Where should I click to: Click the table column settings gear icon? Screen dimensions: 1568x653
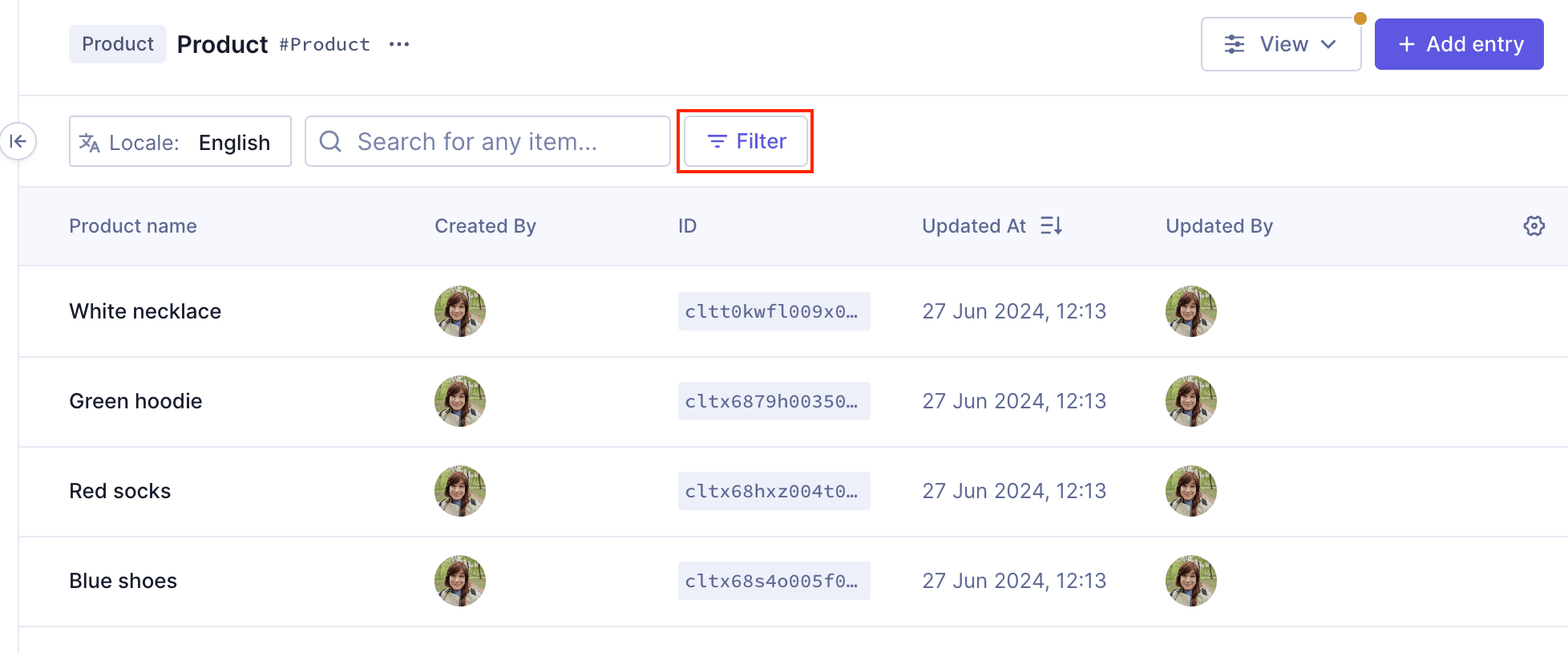point(1534,226)
